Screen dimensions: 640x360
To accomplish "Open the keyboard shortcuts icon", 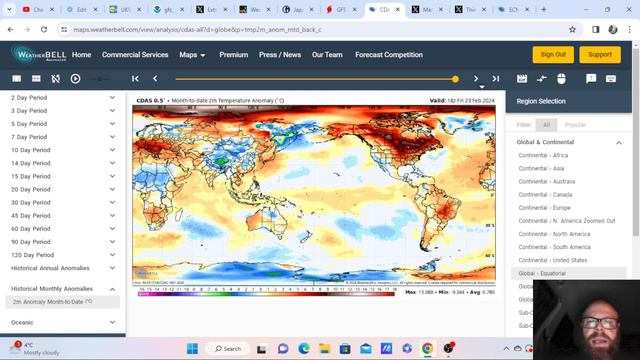I will click(611, 78).
